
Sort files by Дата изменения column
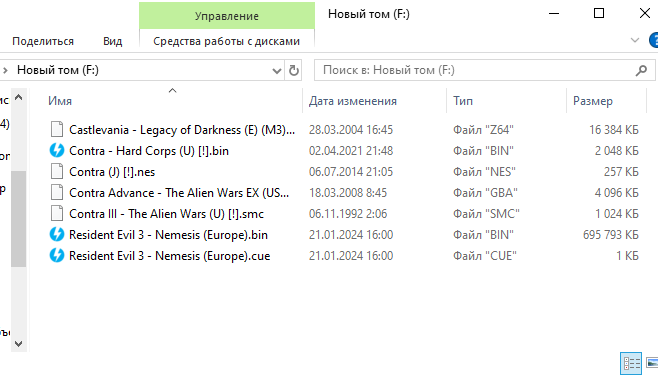[352, 101]
